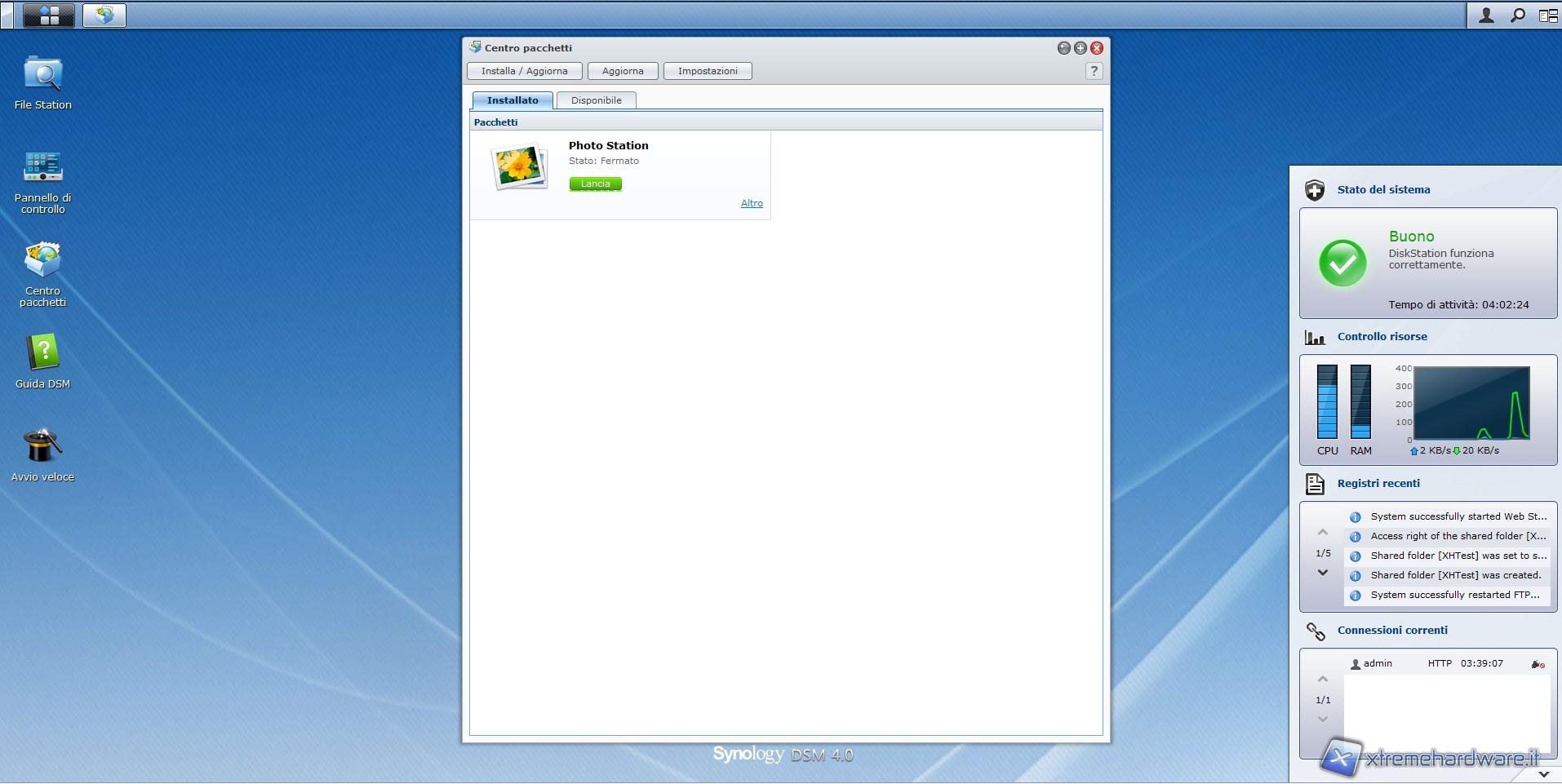Click the Aggiorna button
The width and height of the screenshot is (1562, 784).
click(x=623, y=71)
